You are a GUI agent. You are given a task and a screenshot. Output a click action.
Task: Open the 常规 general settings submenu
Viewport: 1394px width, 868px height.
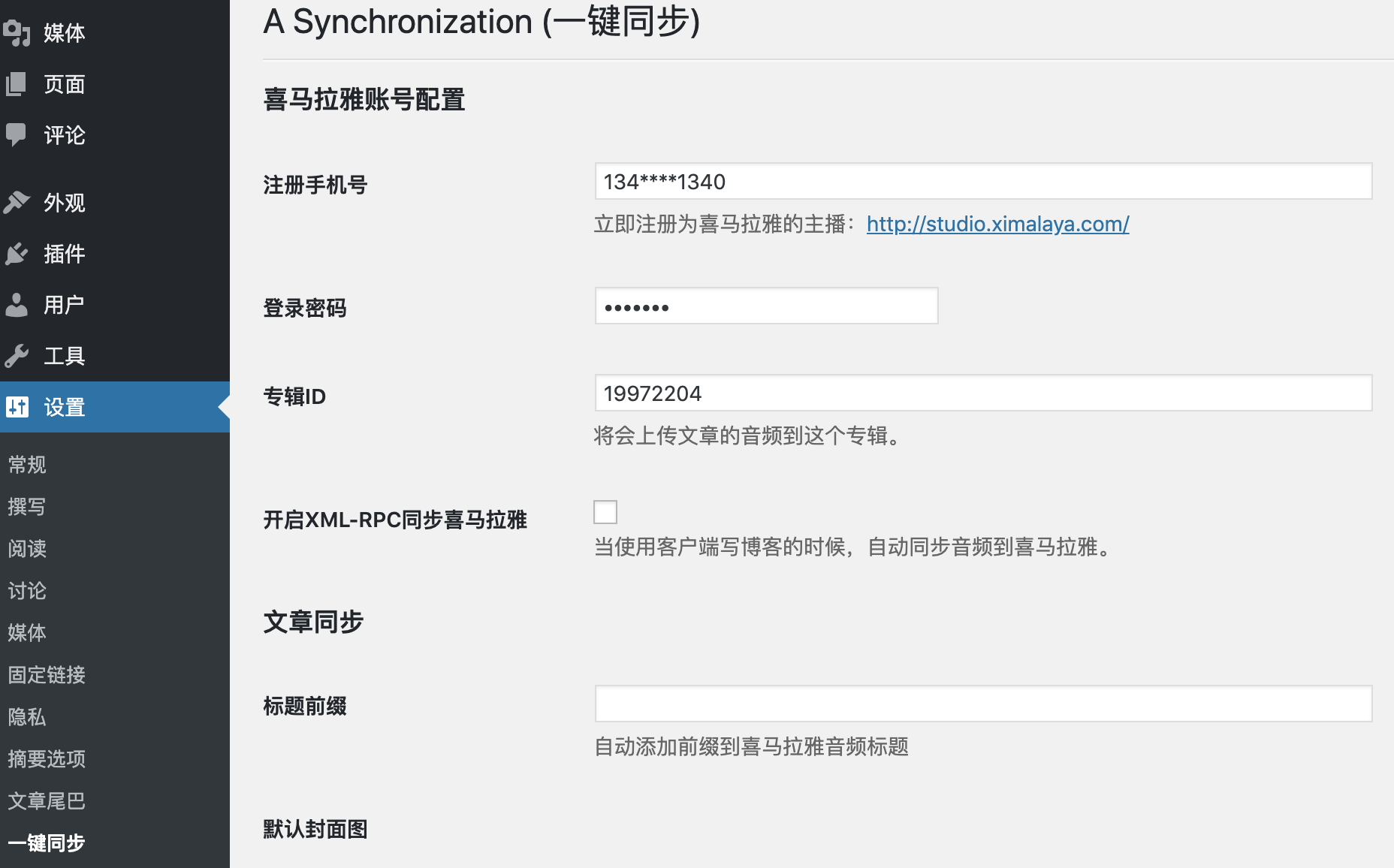tap(27, 465)
